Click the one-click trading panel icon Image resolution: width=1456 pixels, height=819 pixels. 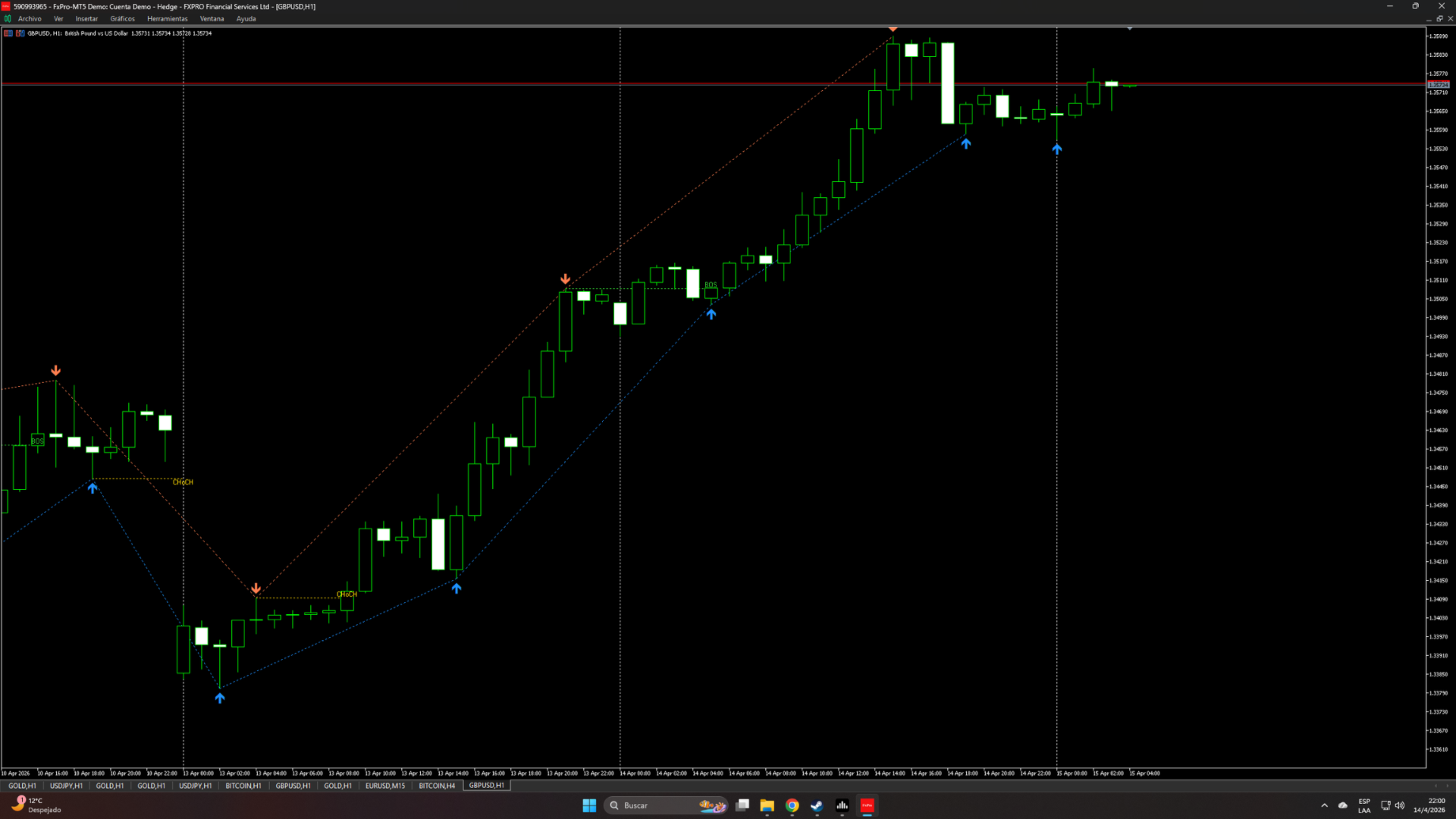click(x=8, y=33)
